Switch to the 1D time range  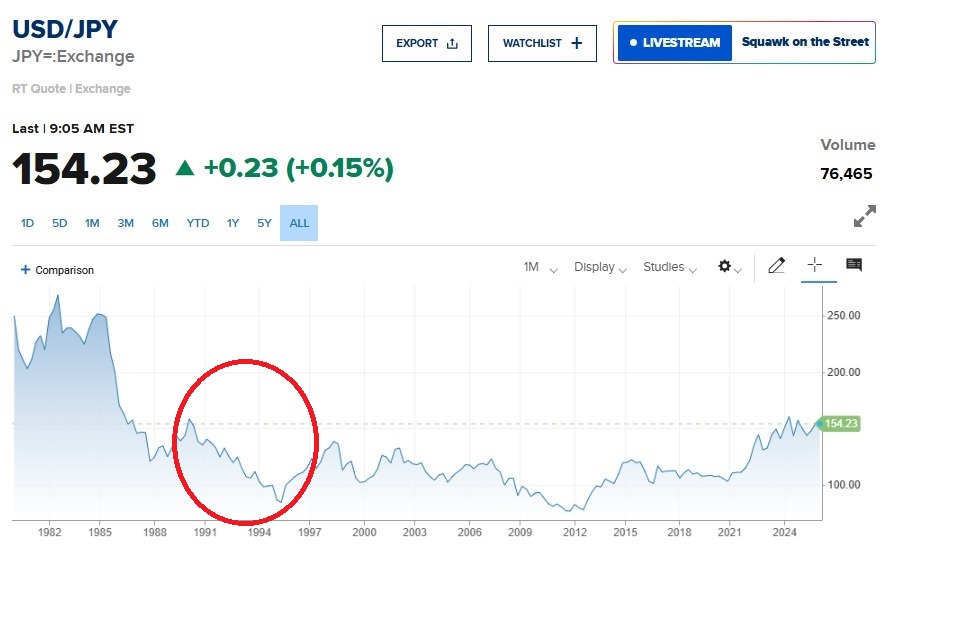(x=27, y=223)
